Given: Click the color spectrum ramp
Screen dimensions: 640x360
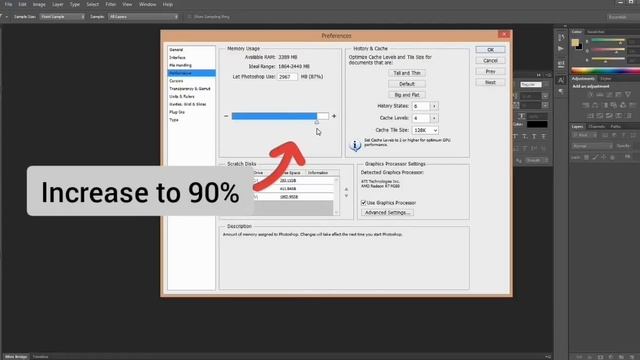Looking at the screenshot, I should pos(605,71).
